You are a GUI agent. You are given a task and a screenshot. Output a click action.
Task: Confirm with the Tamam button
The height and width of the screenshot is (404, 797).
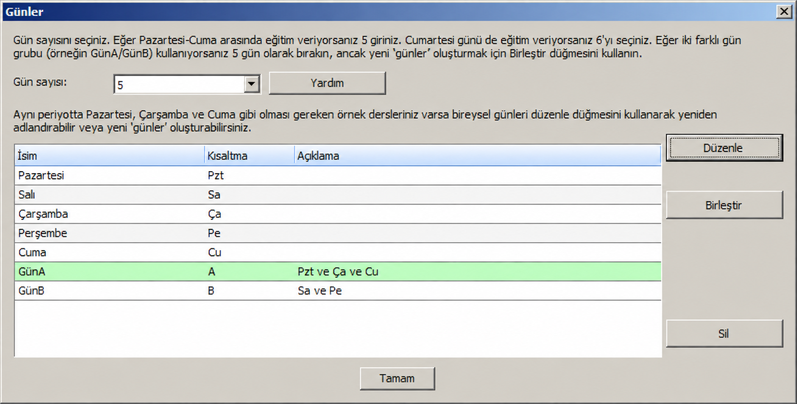[397, 379]
